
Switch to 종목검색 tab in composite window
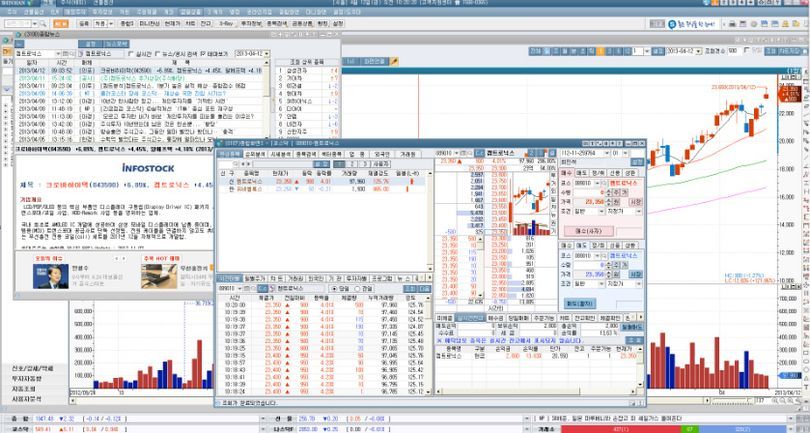coord(306,154)
